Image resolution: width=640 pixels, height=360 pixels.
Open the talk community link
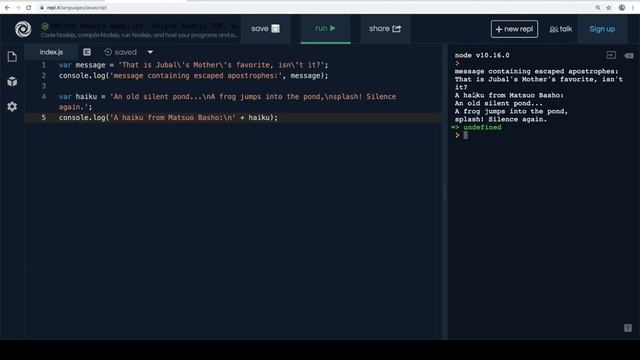[x=560, y=29]
